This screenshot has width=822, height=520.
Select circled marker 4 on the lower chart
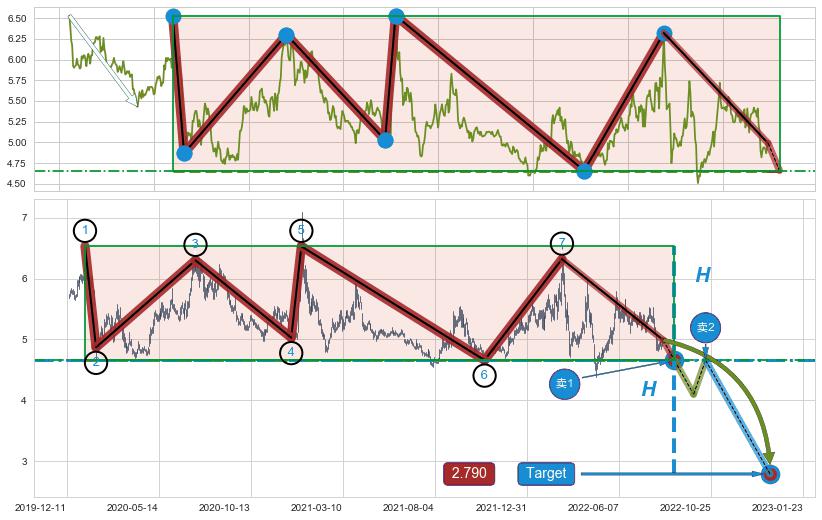(291, 353)
